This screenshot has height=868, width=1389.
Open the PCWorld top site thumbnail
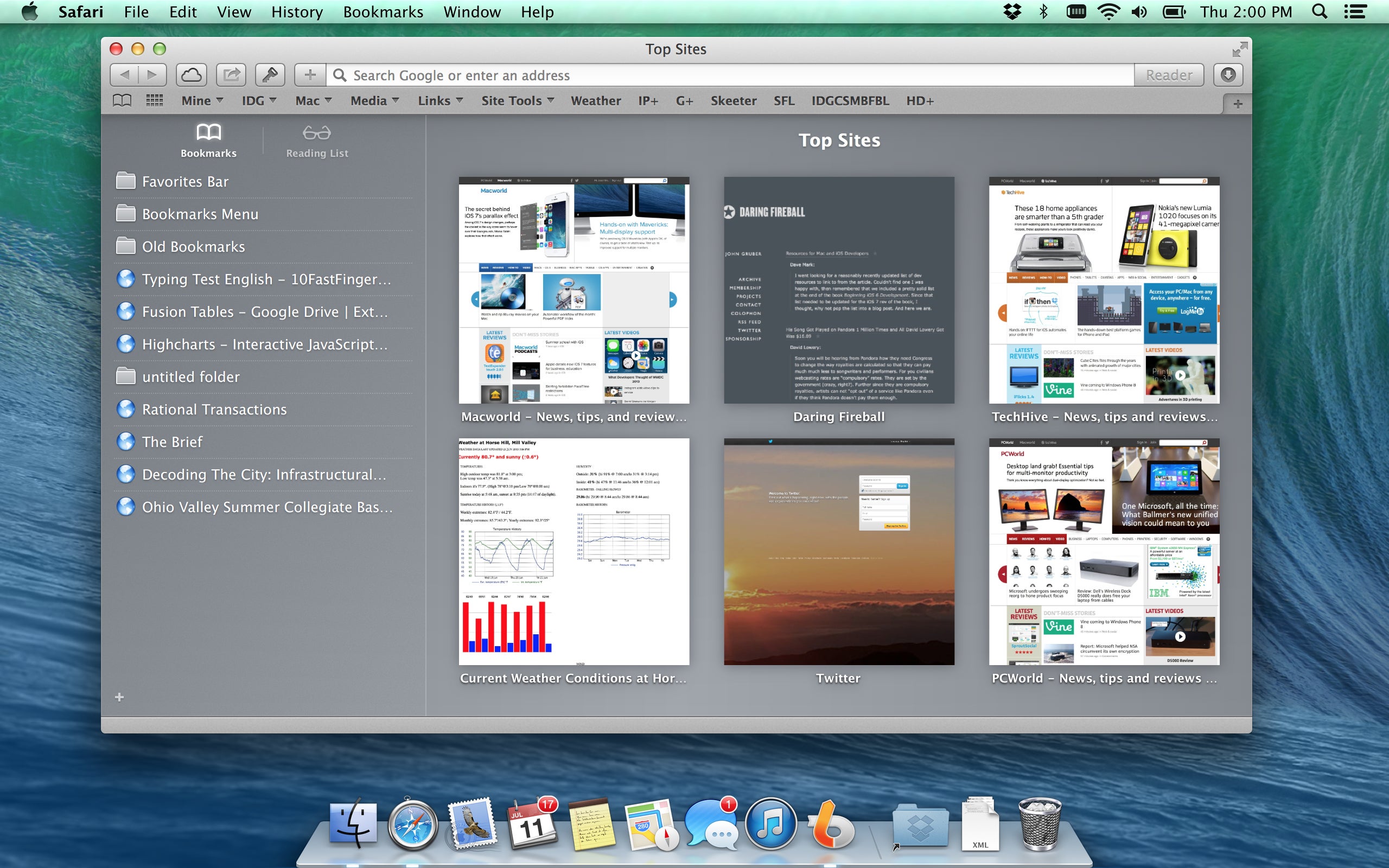pyautogui.click(x=1104, y=552)
